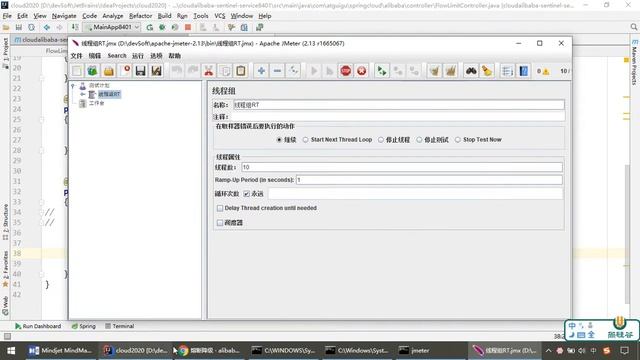This screenshot has width=640, height=360.
Task: Click the 线程数 thread count field
Action: [x=402, y=167]
